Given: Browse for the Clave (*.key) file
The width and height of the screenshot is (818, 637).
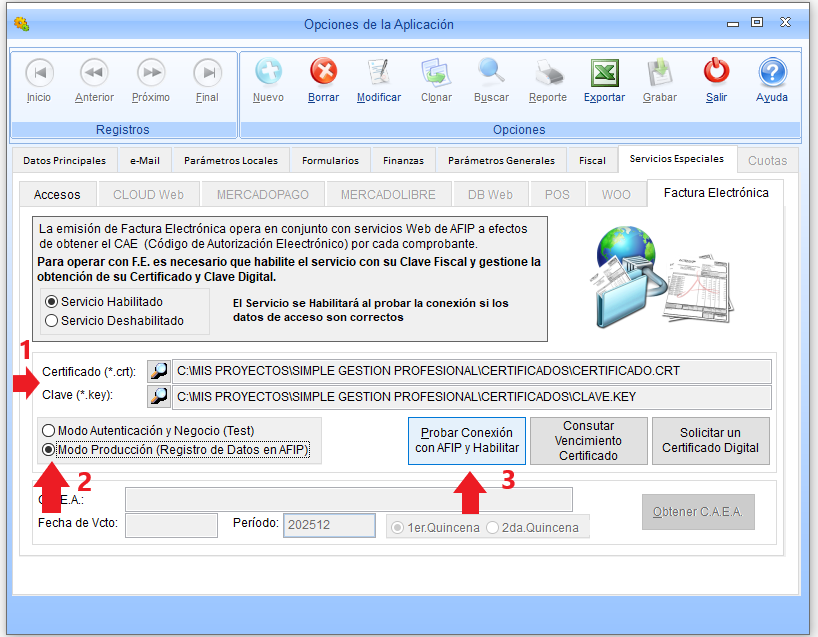Looking at the screenshot, I should (x=158, y=396).
